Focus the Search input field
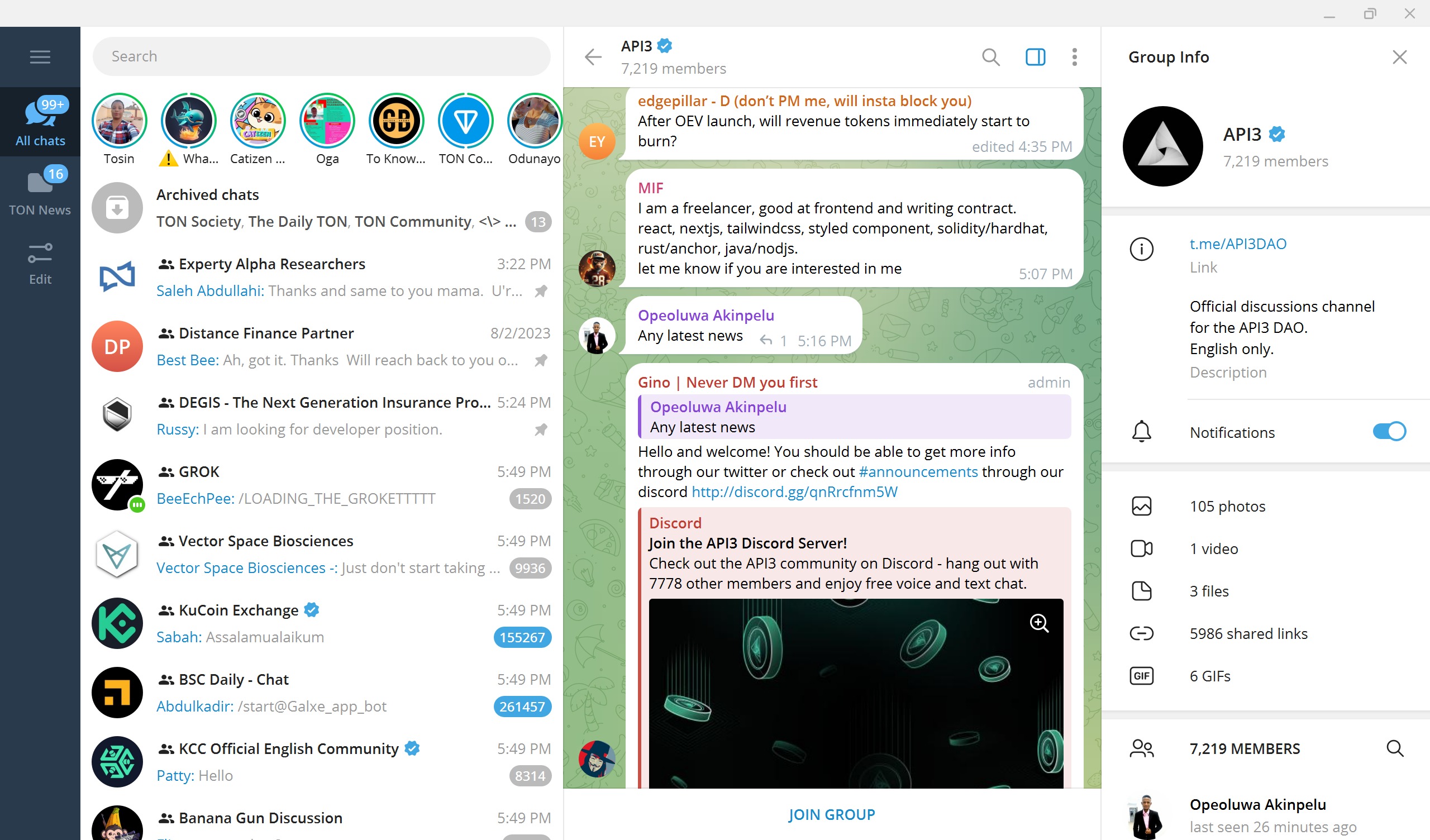The height and width of the screenshot is (840, 1430). click(x=321, y=57)
